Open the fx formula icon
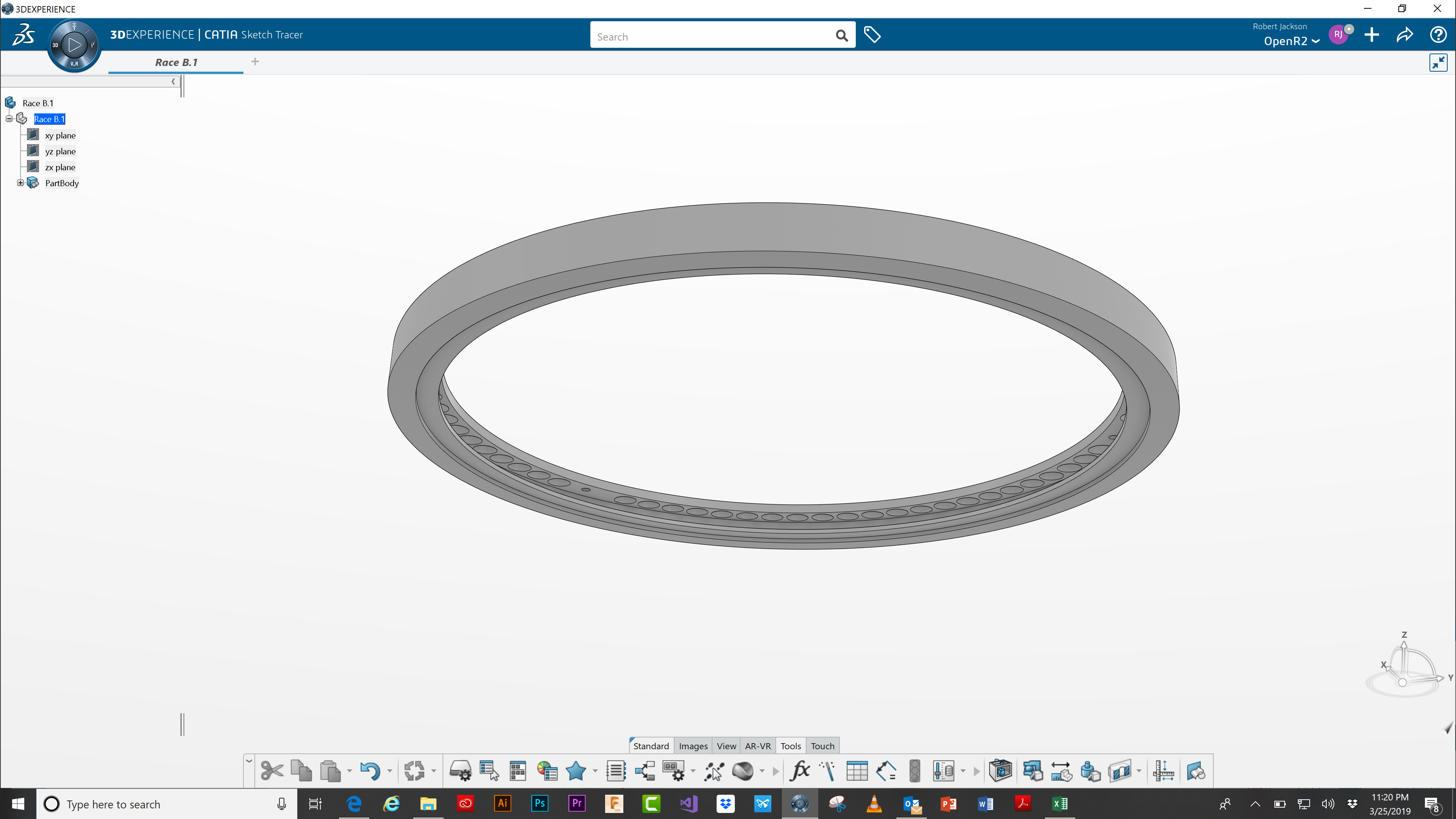This screenshot has height=819, width=1456. point(800,770)
